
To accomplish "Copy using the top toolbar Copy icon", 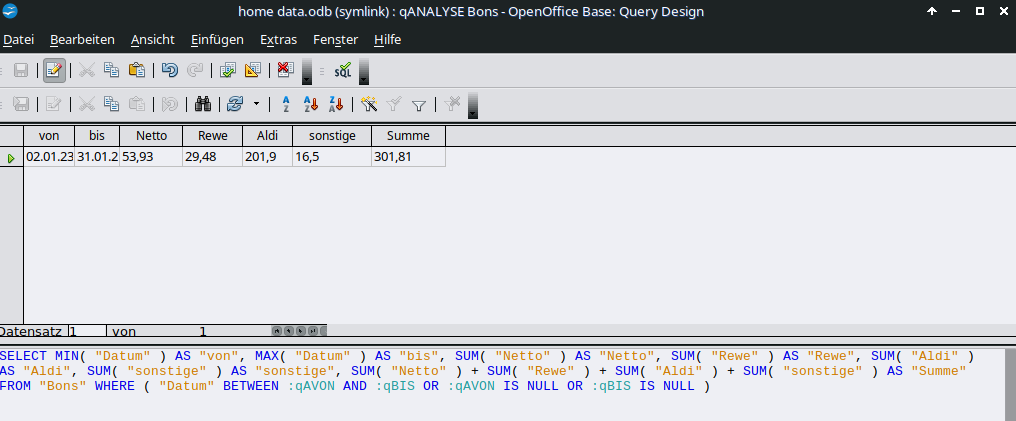I will coord(112,71).
